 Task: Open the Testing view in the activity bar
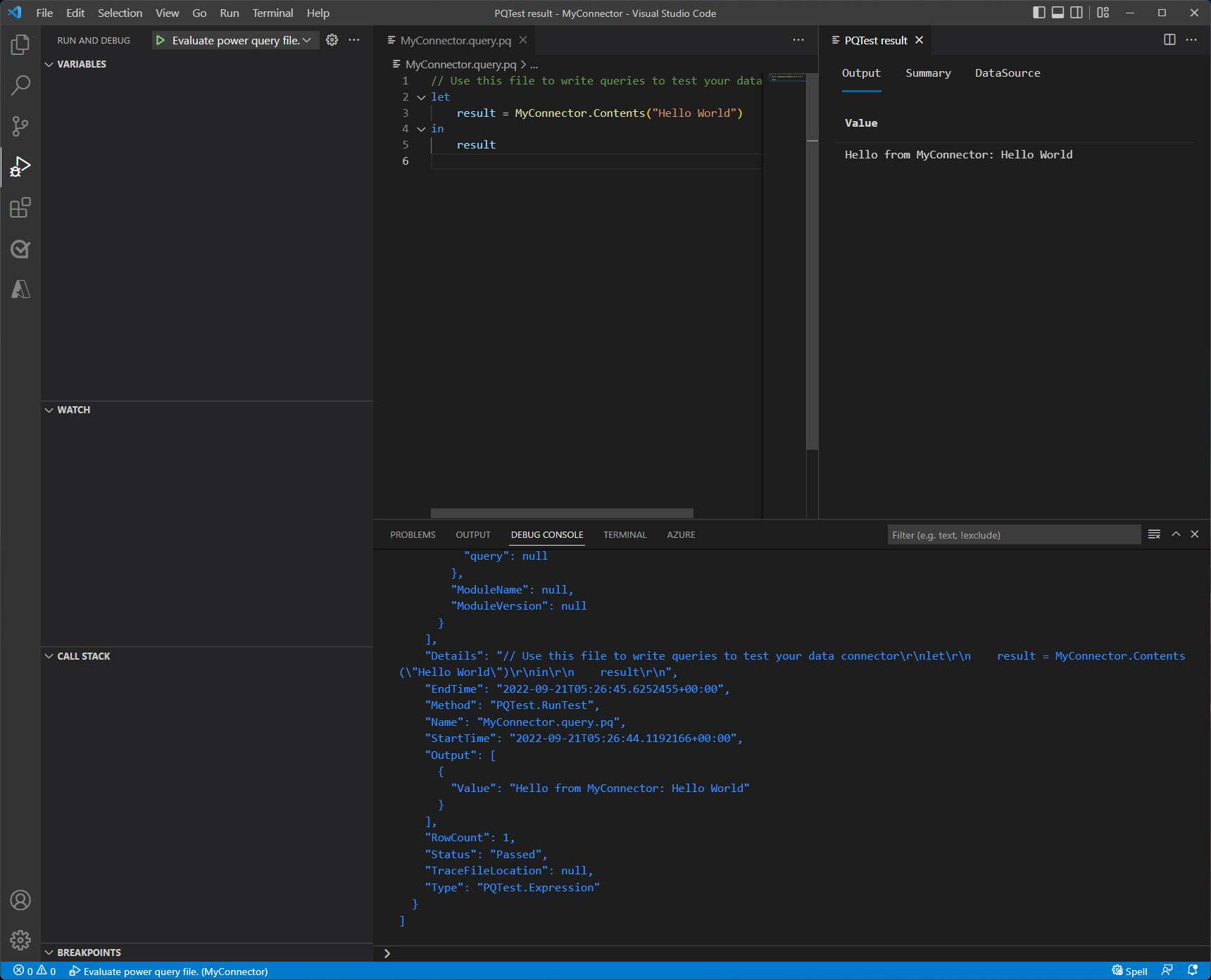click(x=20, y=249)
